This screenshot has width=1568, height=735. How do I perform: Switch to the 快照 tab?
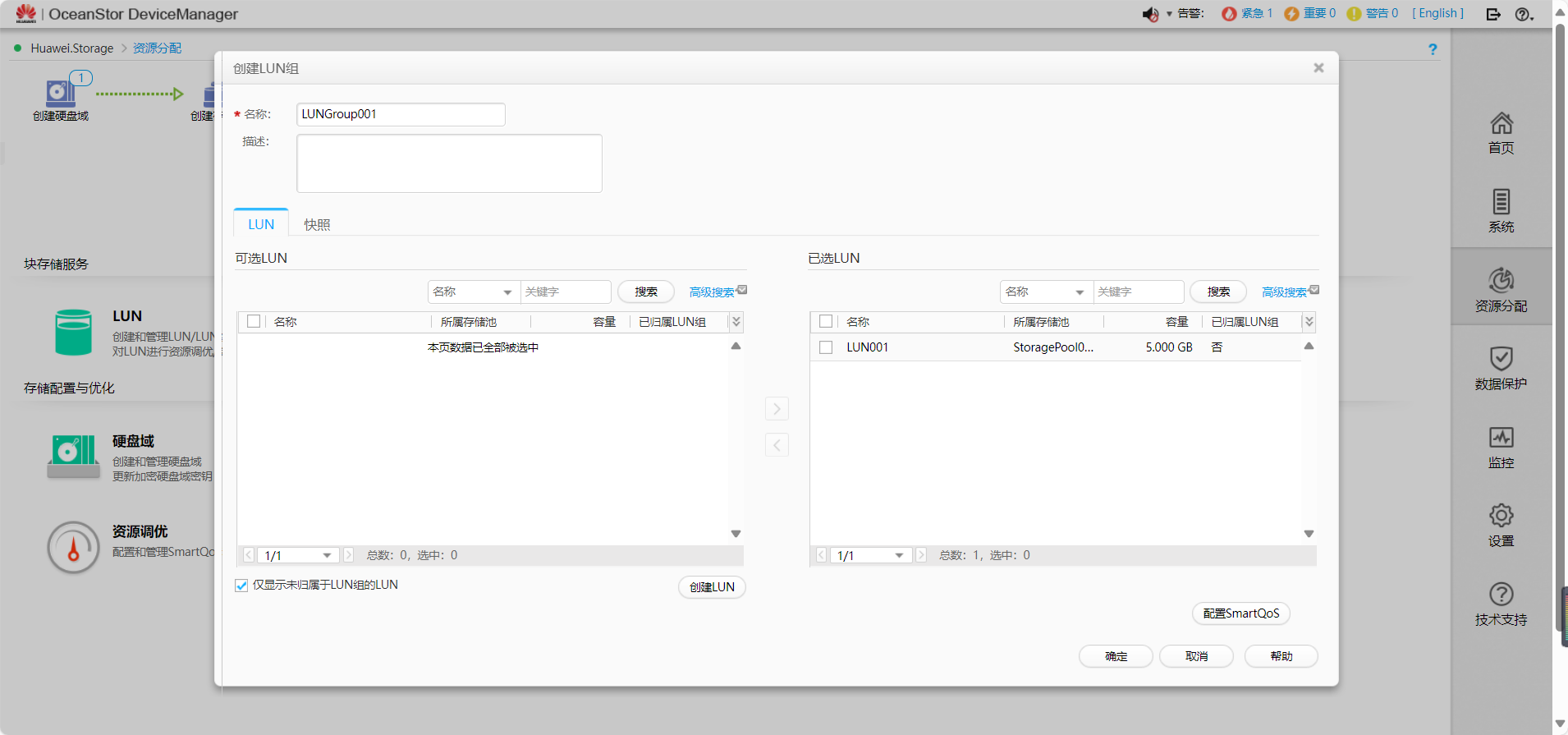click(x=317, y=225)
